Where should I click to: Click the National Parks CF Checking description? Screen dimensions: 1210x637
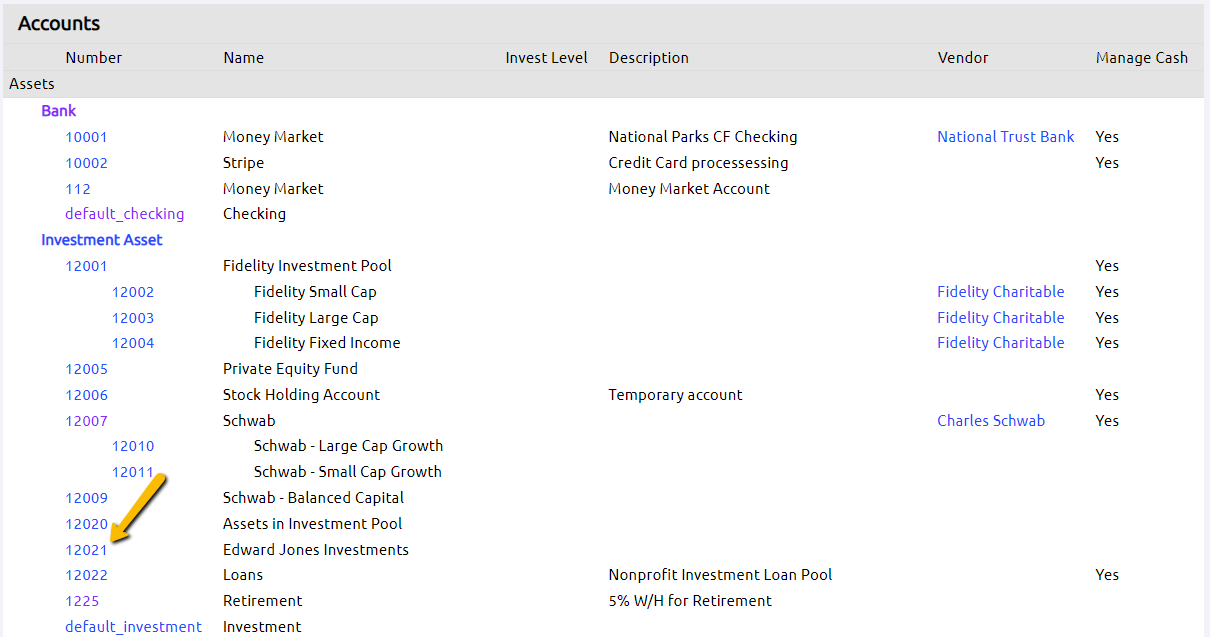click(x=703, y=137)
